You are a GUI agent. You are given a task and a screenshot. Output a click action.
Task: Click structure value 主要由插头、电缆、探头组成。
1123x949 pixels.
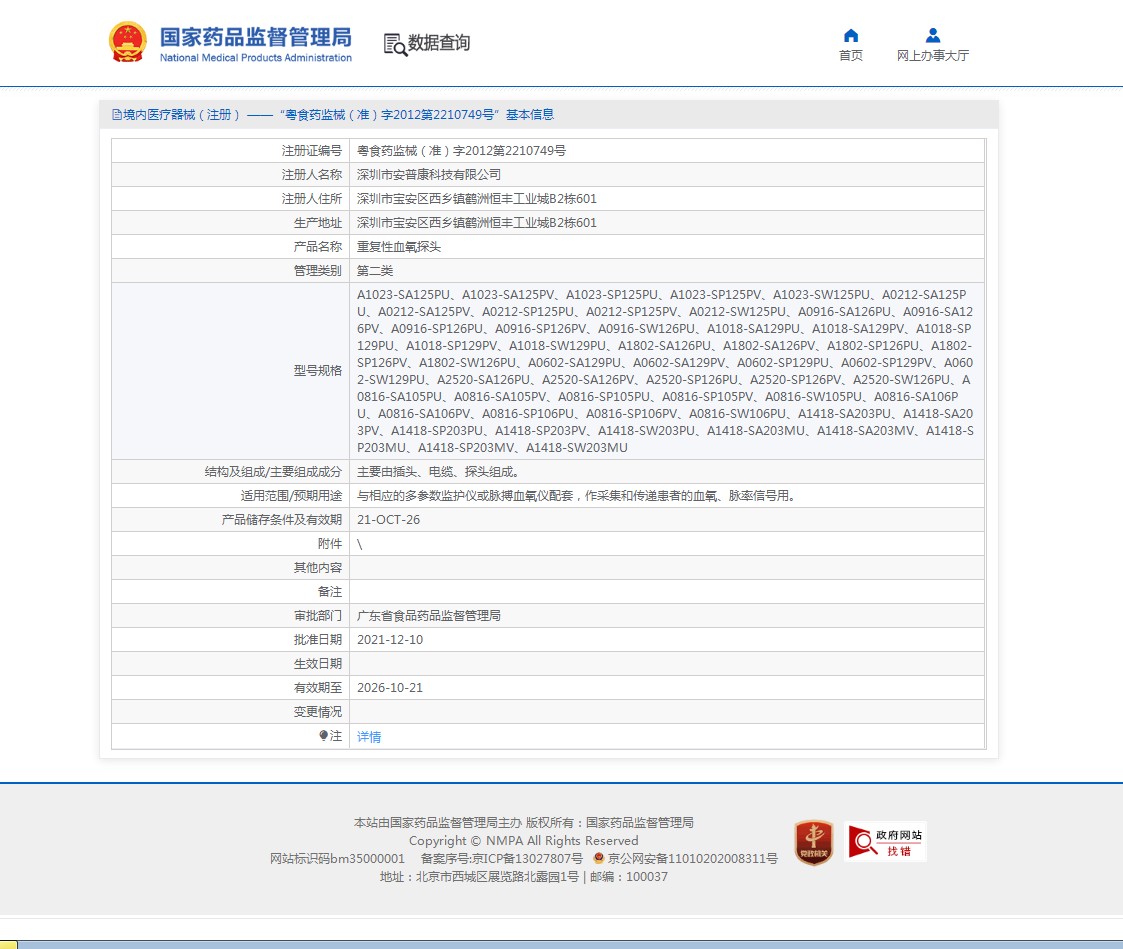coord(438,472)
